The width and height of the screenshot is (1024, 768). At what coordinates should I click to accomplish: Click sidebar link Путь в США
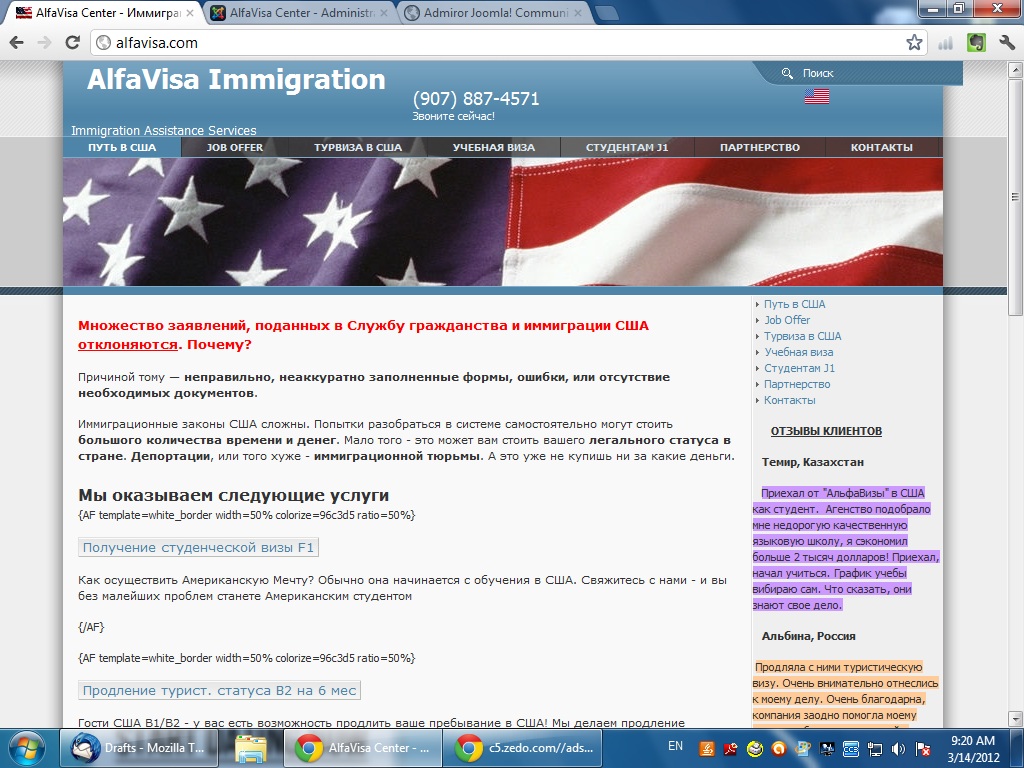click(x=794, y=304)
